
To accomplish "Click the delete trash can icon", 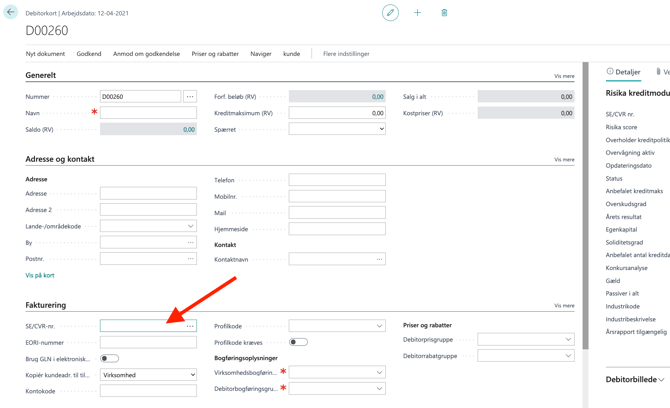I will pos(444,13).
